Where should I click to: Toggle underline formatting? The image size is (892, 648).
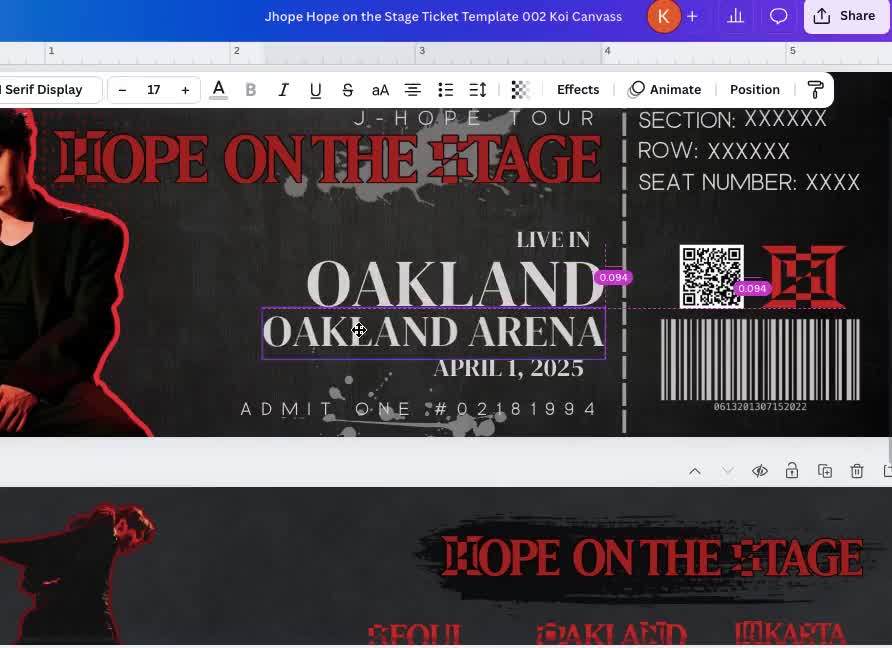[315, 90]
